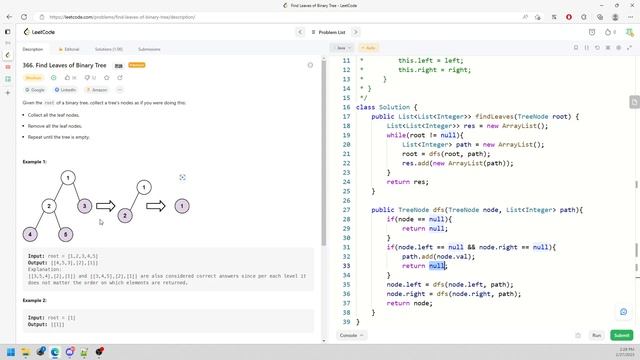This screenshot has height=360, width=640.
Task: Click the bookmark icon in editor toolbar
Action: pos(576,48)
